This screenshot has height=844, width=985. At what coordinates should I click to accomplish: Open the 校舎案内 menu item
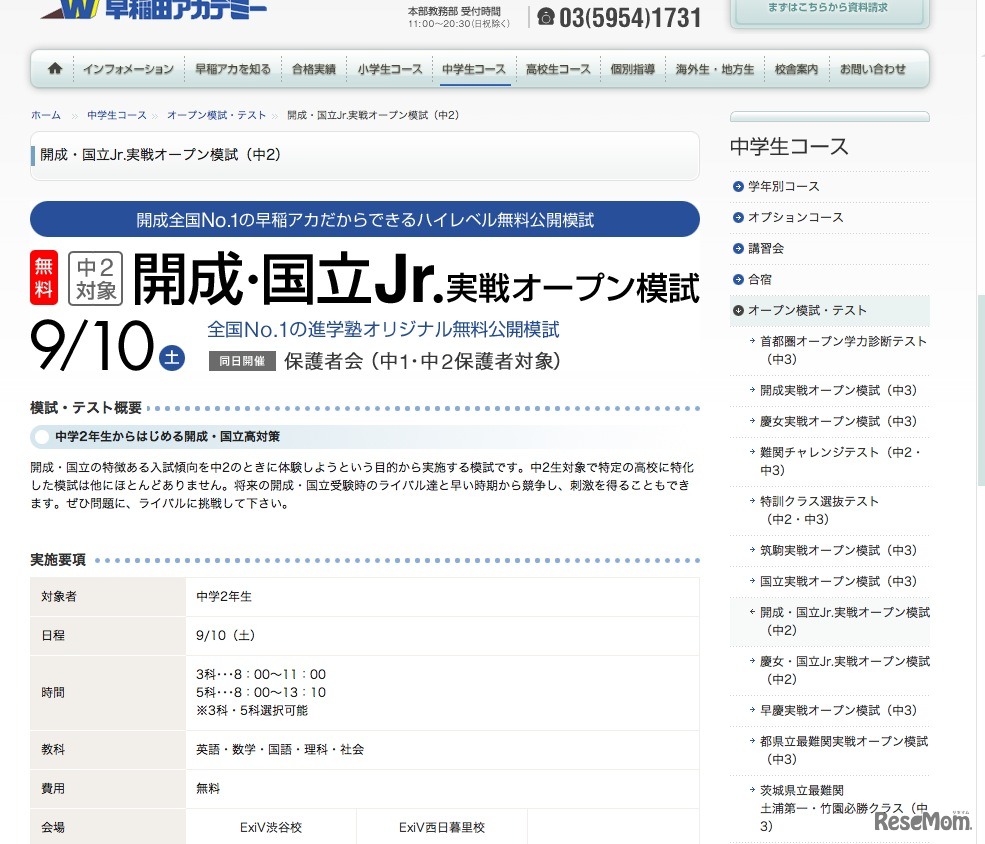[796, 69]
